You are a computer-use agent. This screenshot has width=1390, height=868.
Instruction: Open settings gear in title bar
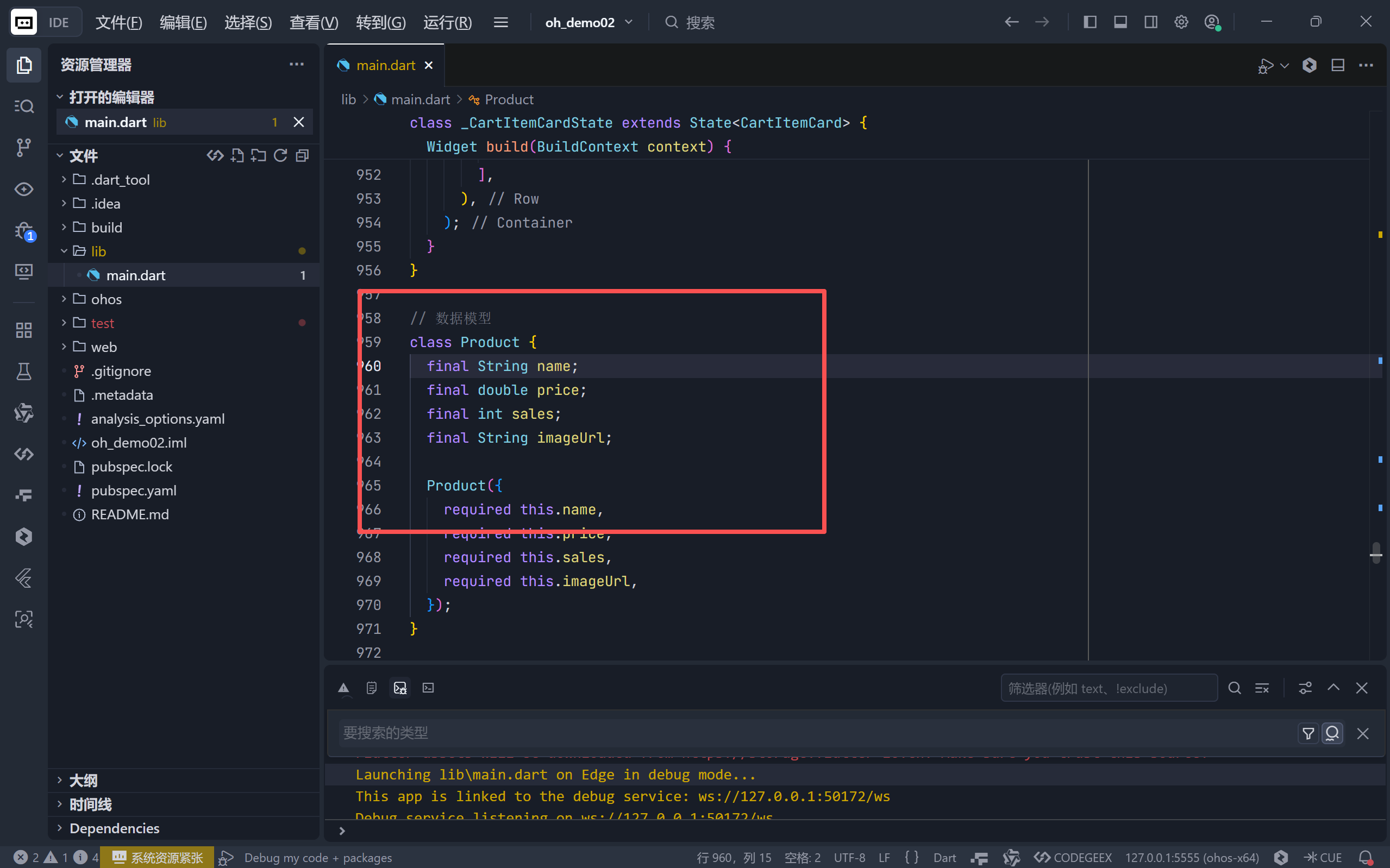click(1180, 22)
